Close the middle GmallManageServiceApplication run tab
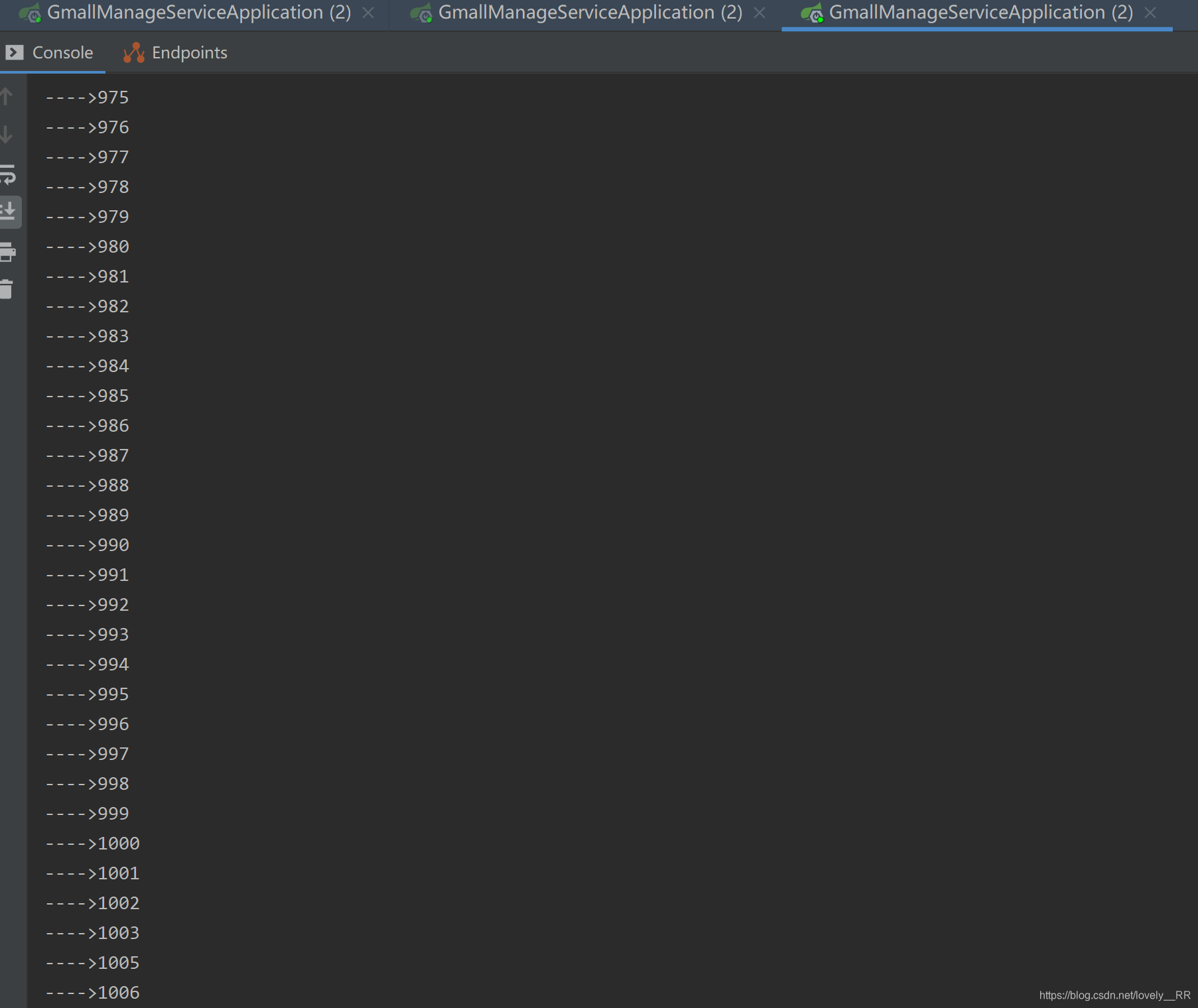Image resolution: width=1198 pixels, height=1008 pixels. click(x=760, y=13)
